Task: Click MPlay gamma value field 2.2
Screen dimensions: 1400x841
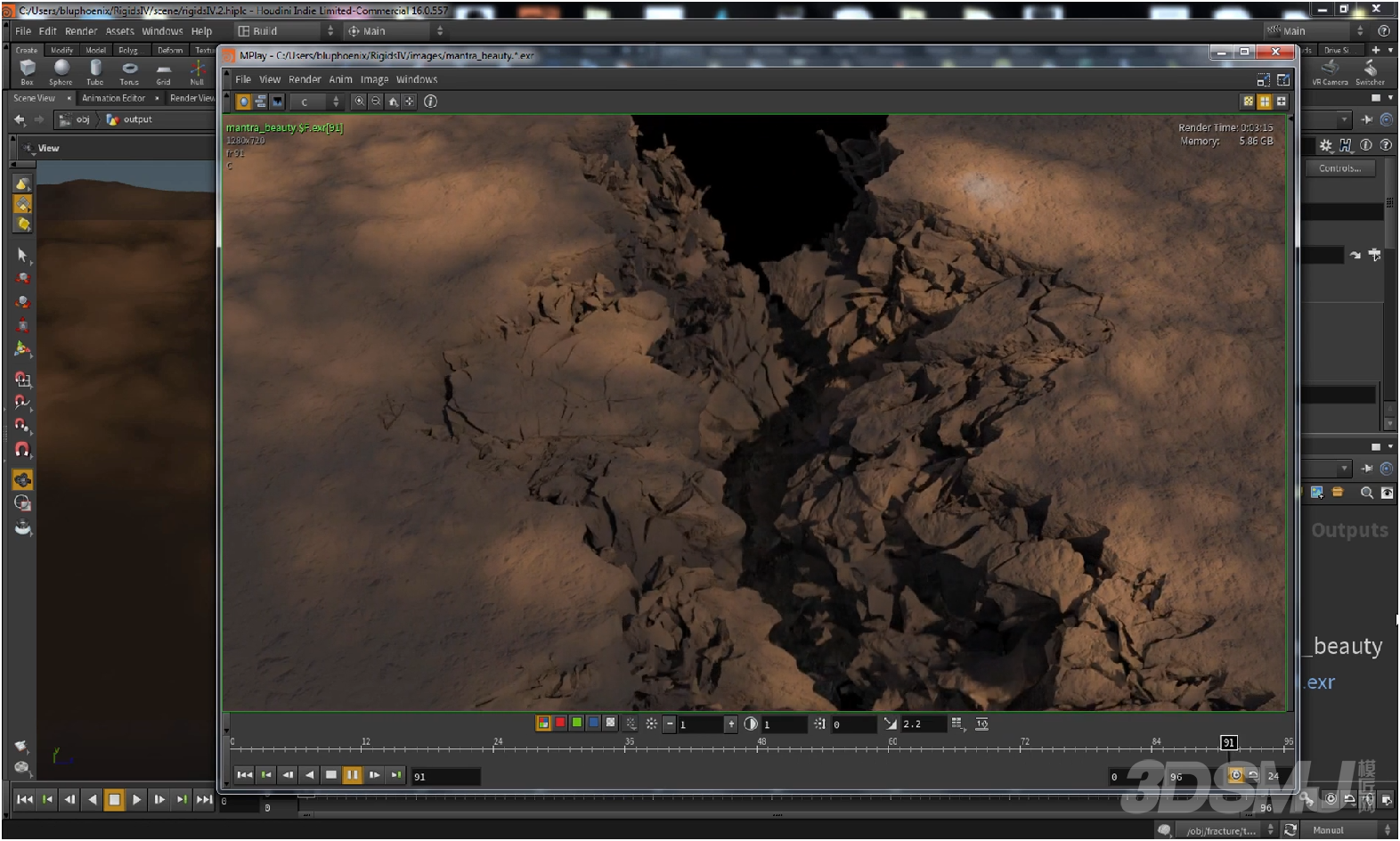Action: tap(924, 724)
